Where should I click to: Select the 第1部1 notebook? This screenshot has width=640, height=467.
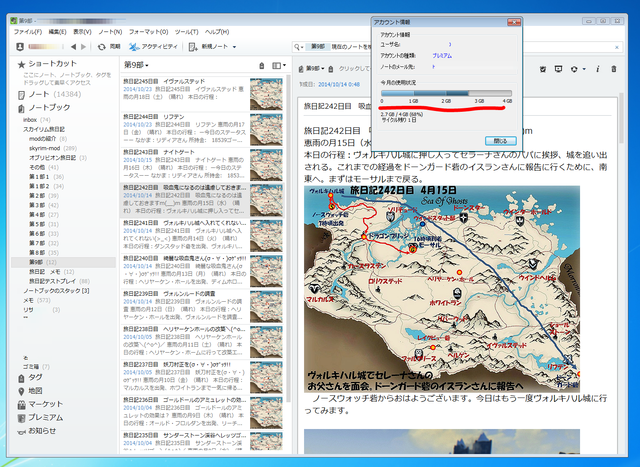click(x=46, y=177)
